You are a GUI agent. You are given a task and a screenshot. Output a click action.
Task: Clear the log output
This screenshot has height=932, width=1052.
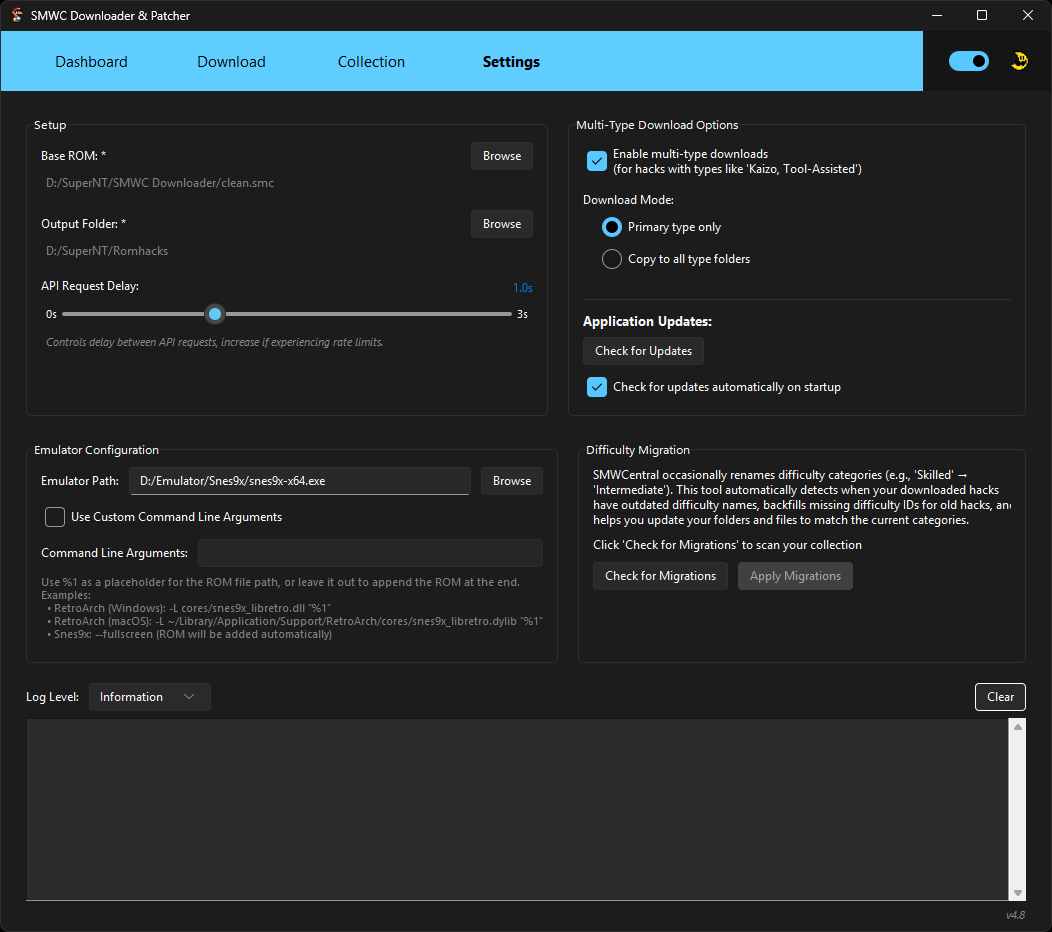1000,696
